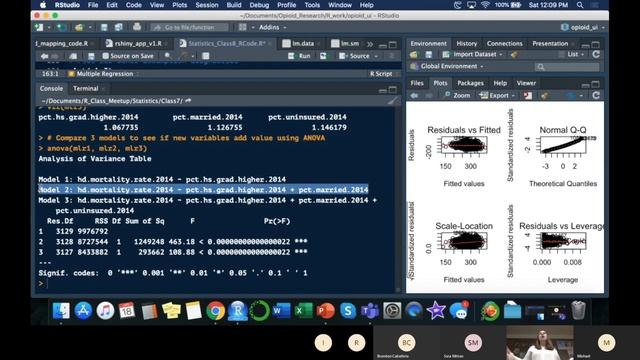Open the Plots menu in the menu bar

pos(179,5)
